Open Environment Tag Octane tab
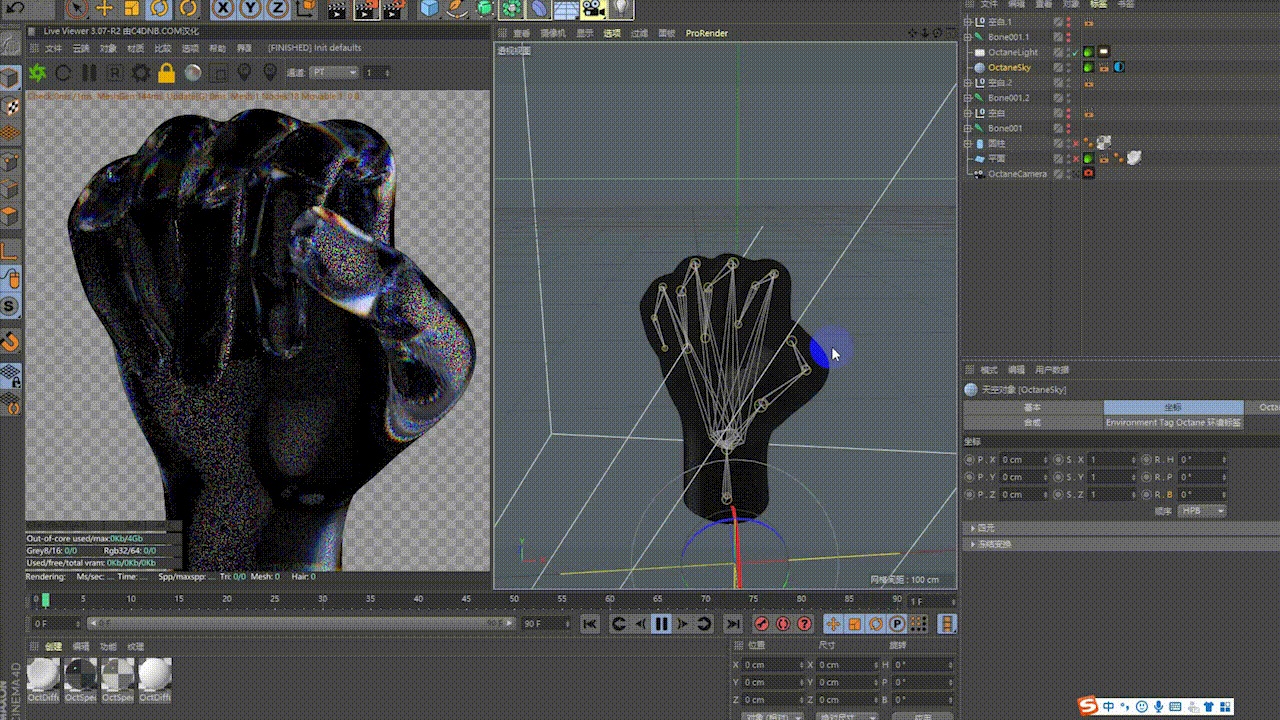 pos(1173,422)
